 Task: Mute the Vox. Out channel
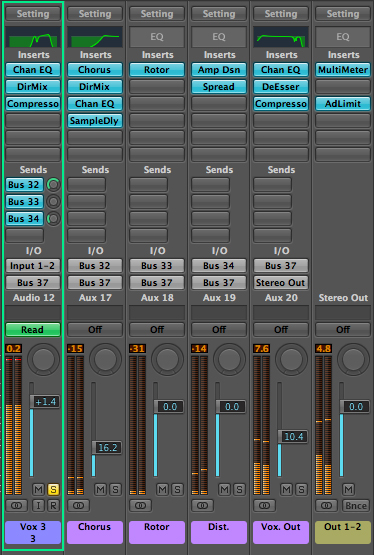pyautogui.click(x=286, y=490)
